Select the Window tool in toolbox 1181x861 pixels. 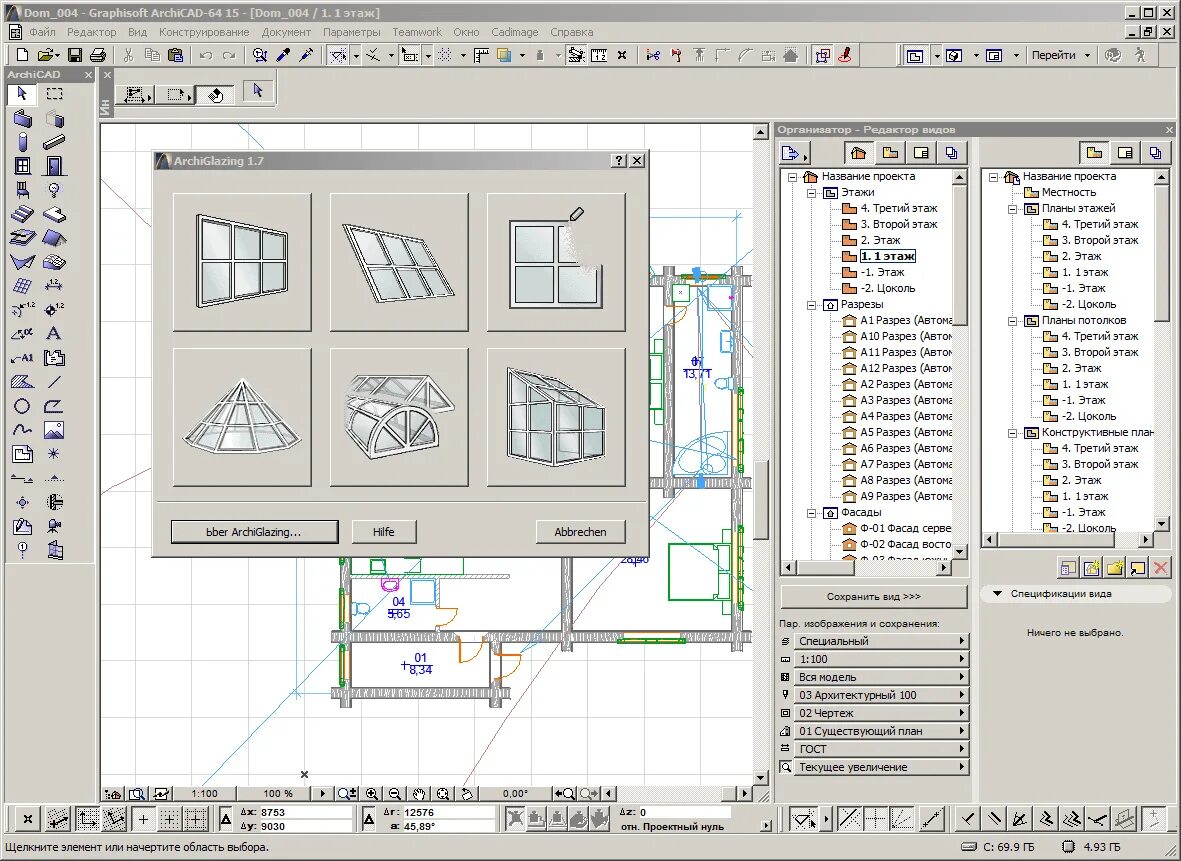click(23, 166)
